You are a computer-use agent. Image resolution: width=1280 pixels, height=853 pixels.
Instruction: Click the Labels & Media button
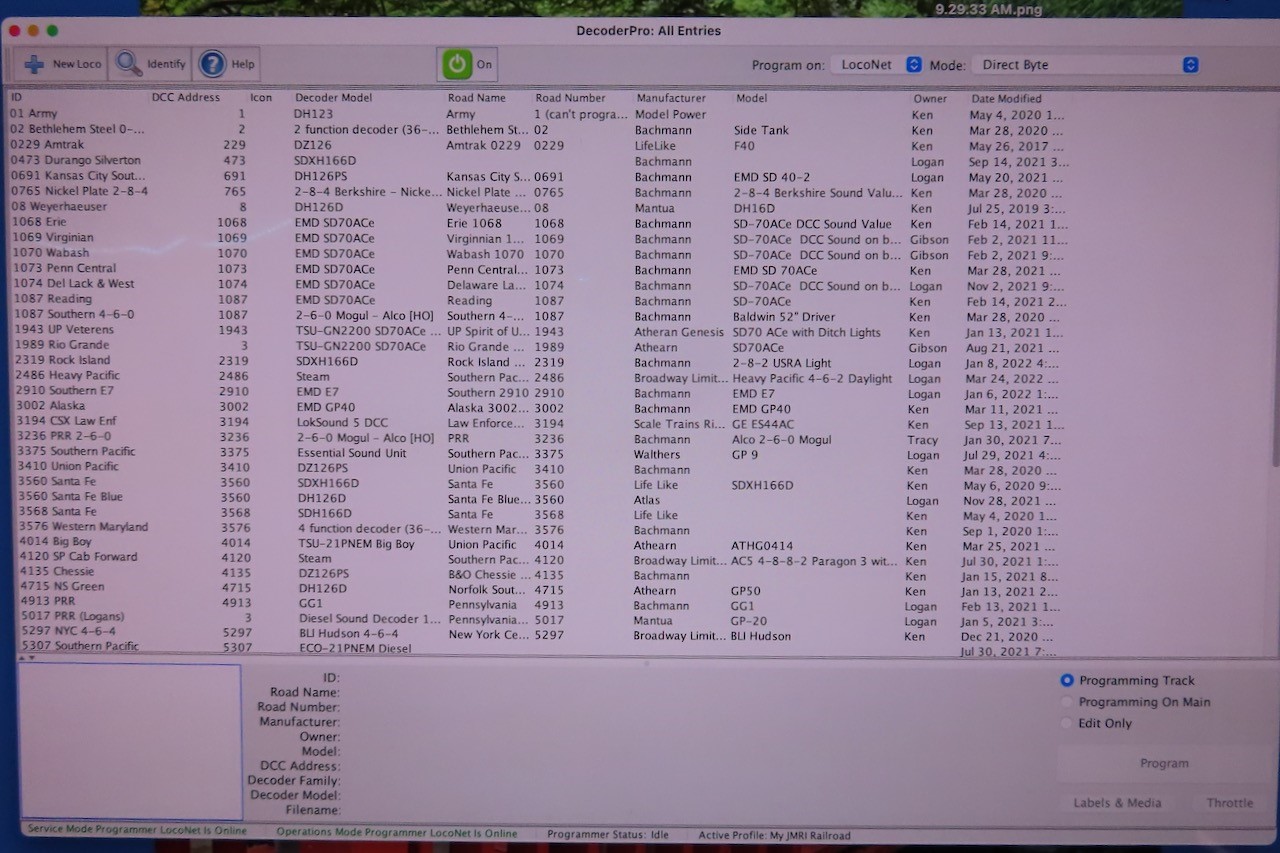pyautogui.click(x=1117, y=803)
